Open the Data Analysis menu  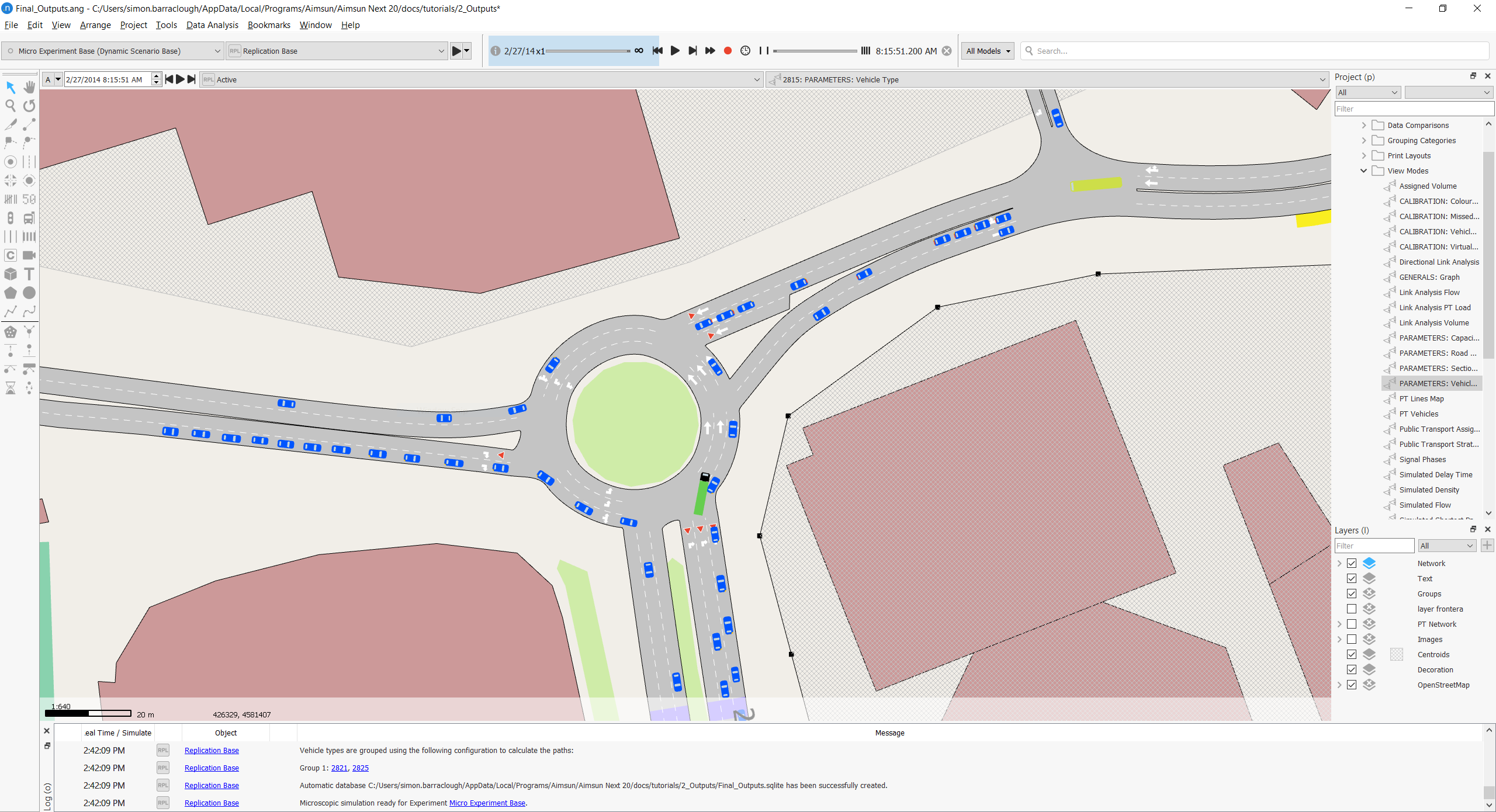[x=212, y=25]
